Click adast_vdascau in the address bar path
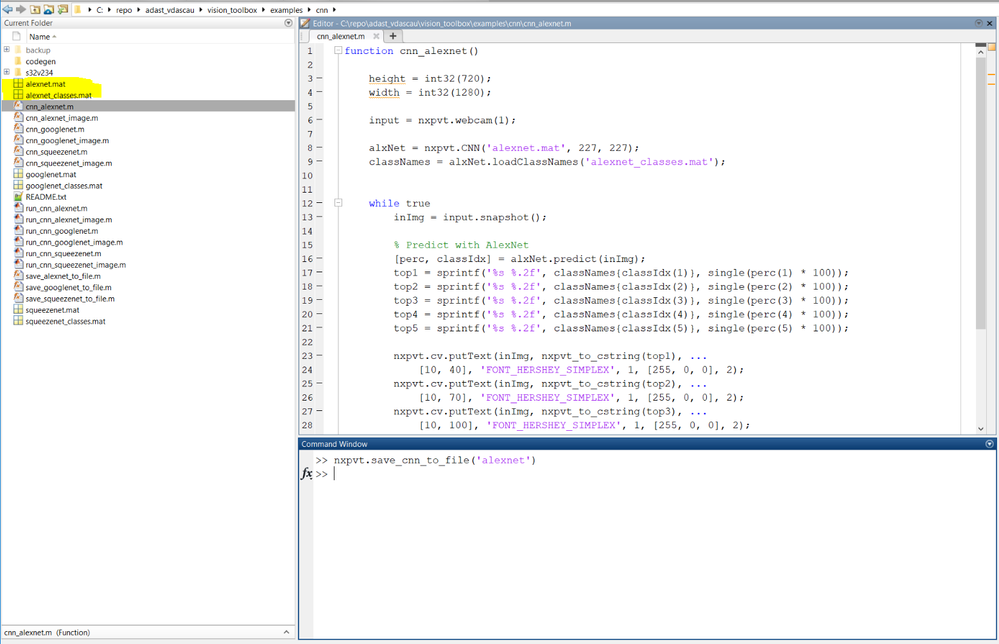The height and width of the screenshot is (644, 999). 169,10
